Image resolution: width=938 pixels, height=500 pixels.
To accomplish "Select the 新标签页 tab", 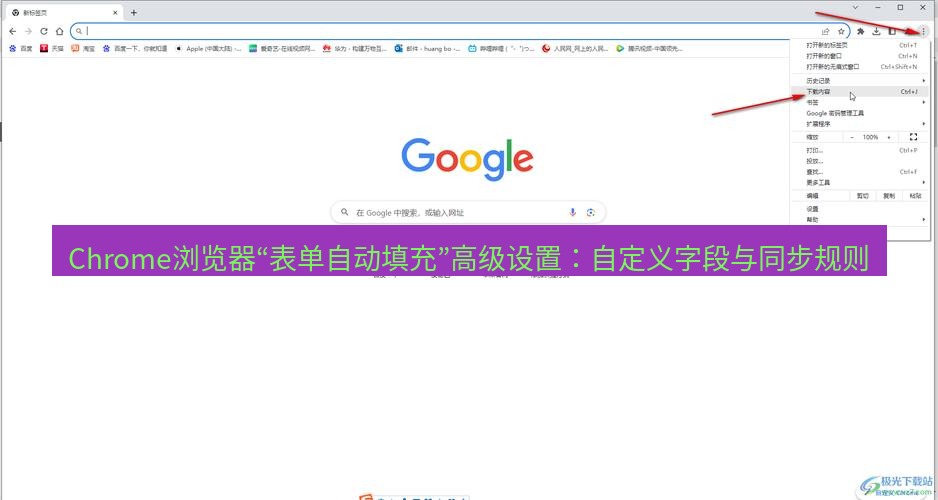I will coord(63,13).
